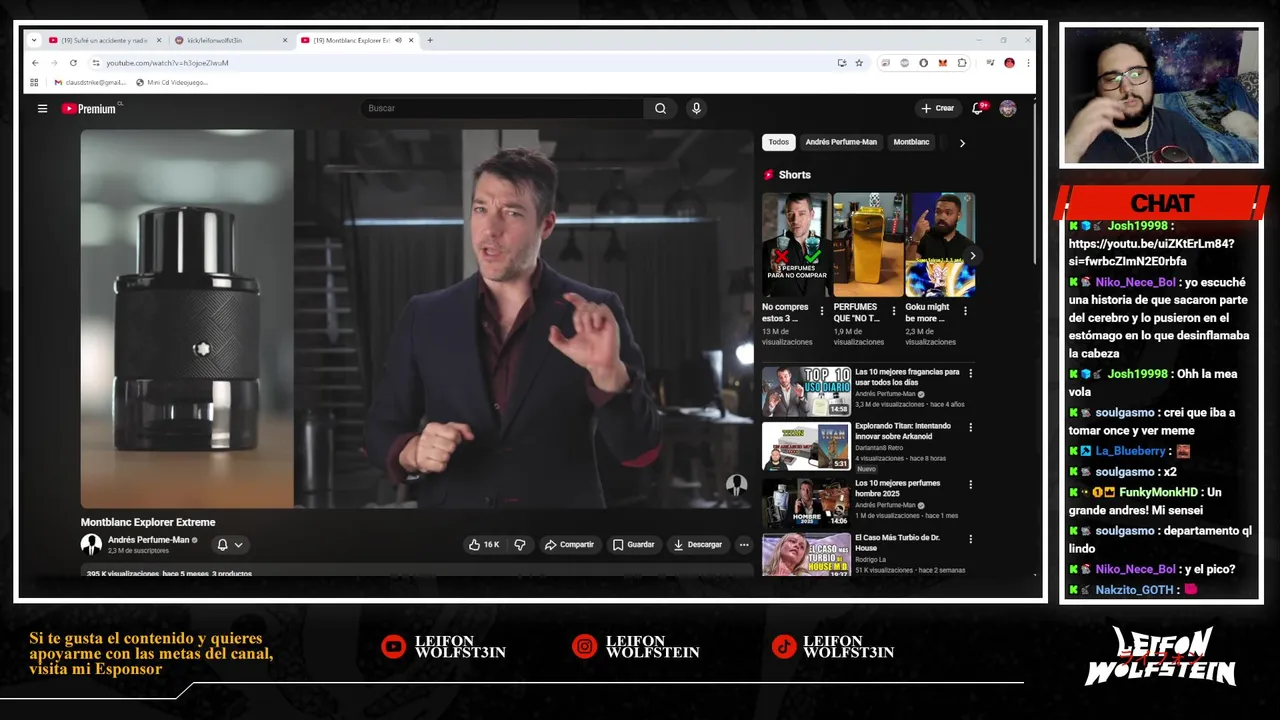Click Andrés Perfume-Man channel avatar

(91, 544)
